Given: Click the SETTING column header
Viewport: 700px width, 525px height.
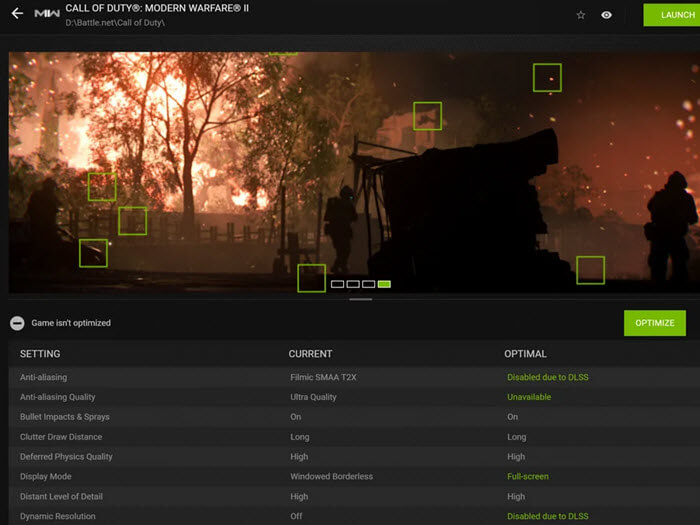Looking at the screenshot, I should [40, 354].
